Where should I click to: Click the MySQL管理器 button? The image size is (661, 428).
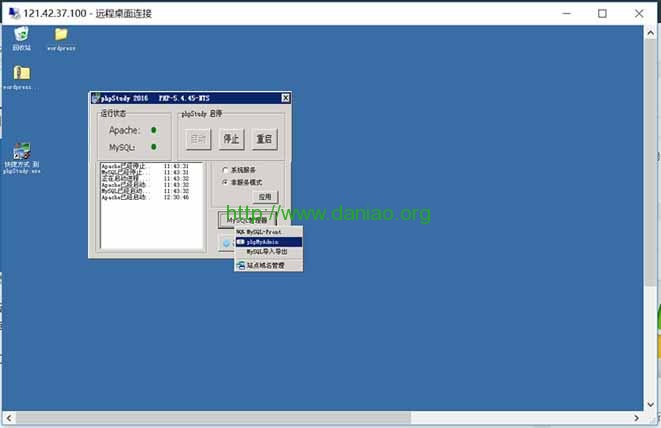coord(247,220)
